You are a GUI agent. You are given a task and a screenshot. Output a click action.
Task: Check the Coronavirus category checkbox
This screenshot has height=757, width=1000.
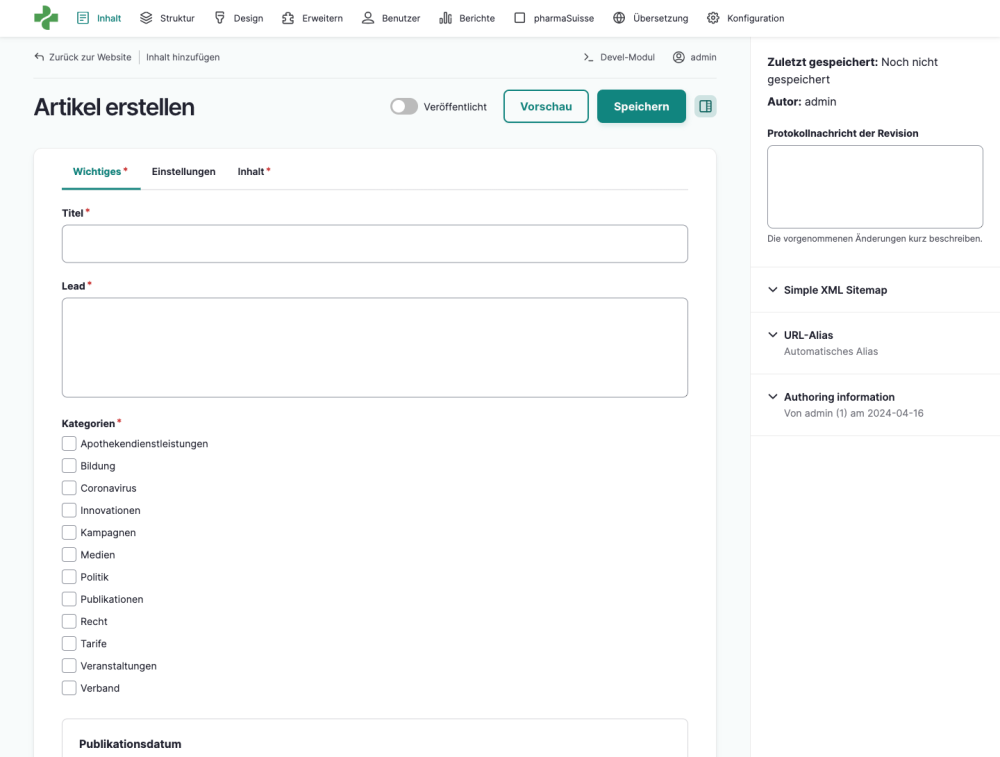[x=69, y=488]
